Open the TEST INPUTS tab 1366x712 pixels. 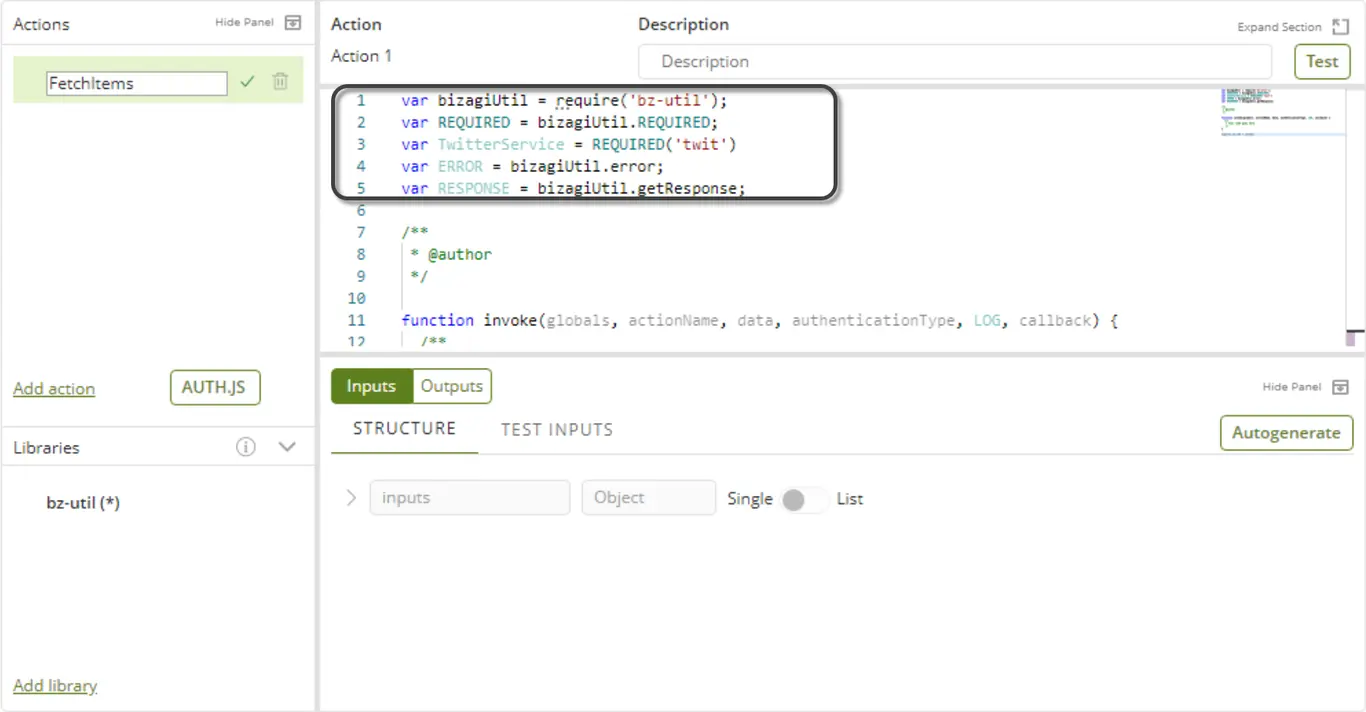click(557, 430)
